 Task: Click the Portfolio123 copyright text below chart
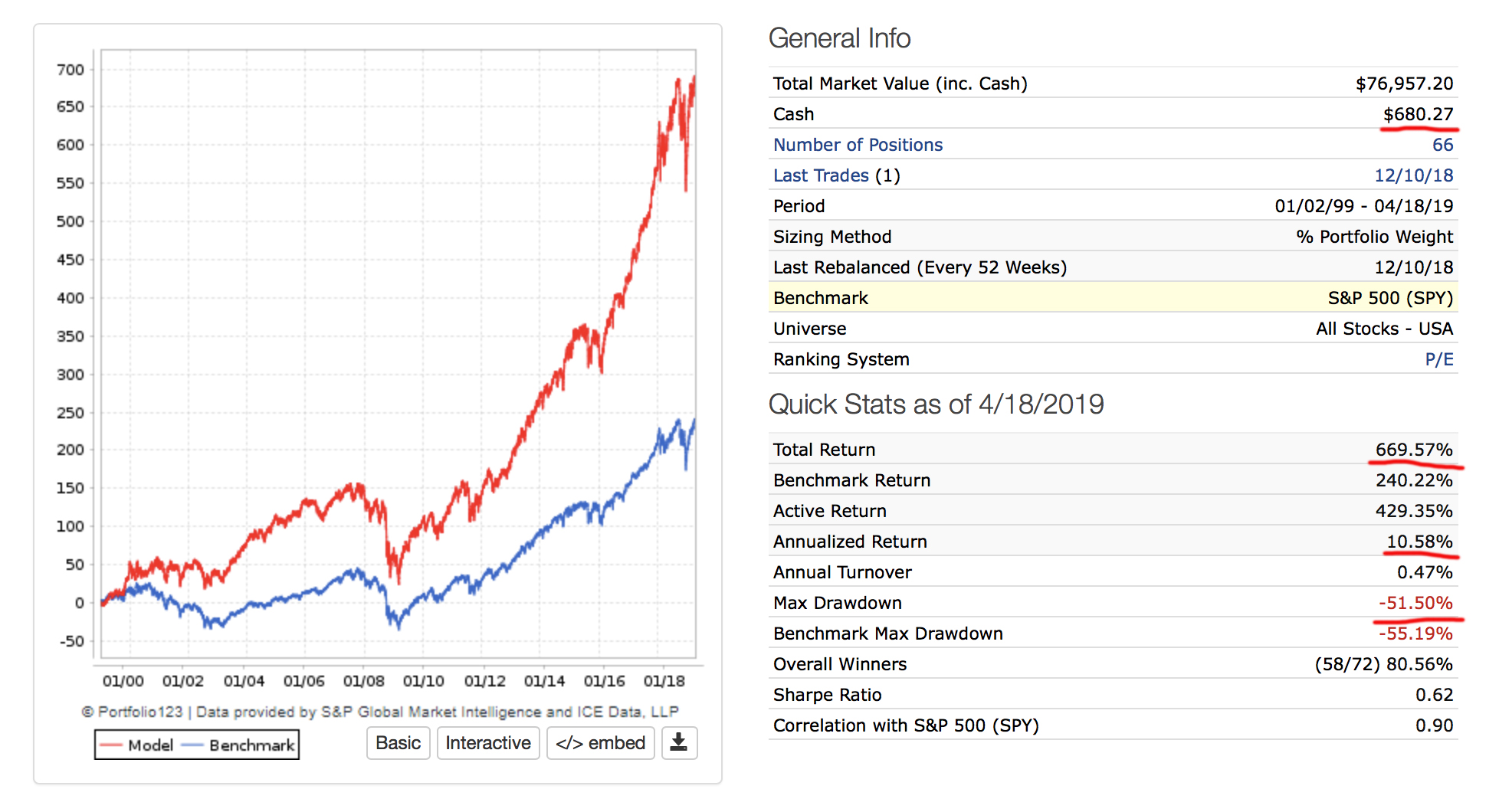[x=380, y=712]
